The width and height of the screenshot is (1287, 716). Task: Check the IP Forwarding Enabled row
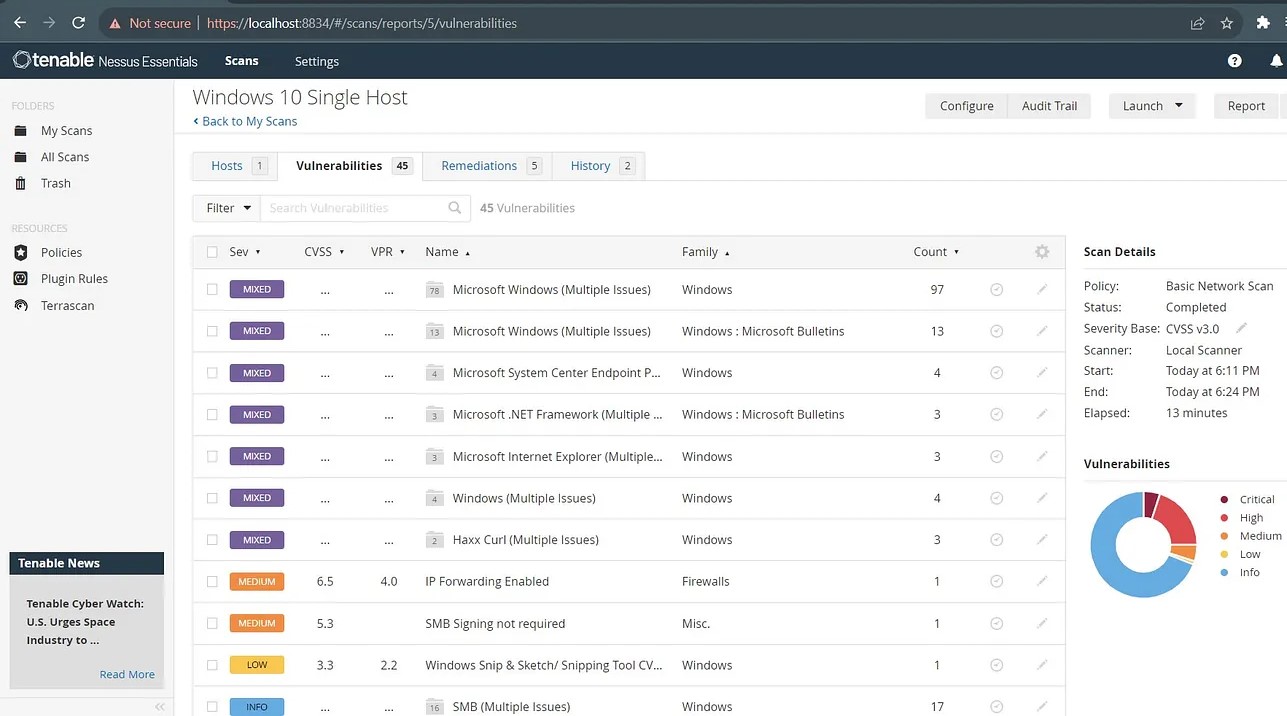[x=212, y=581]
